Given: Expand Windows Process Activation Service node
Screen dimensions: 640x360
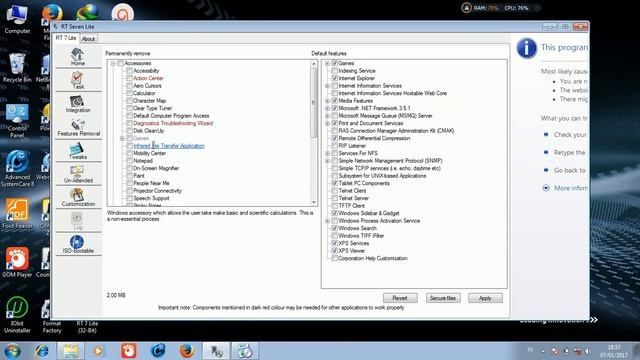Looking at the screenshot, I should pyautogui.click(x=327, y=221).
